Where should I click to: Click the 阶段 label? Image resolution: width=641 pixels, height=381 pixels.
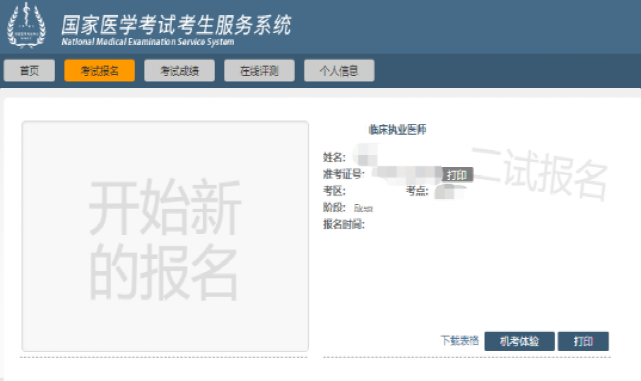(x=334, y=208)
